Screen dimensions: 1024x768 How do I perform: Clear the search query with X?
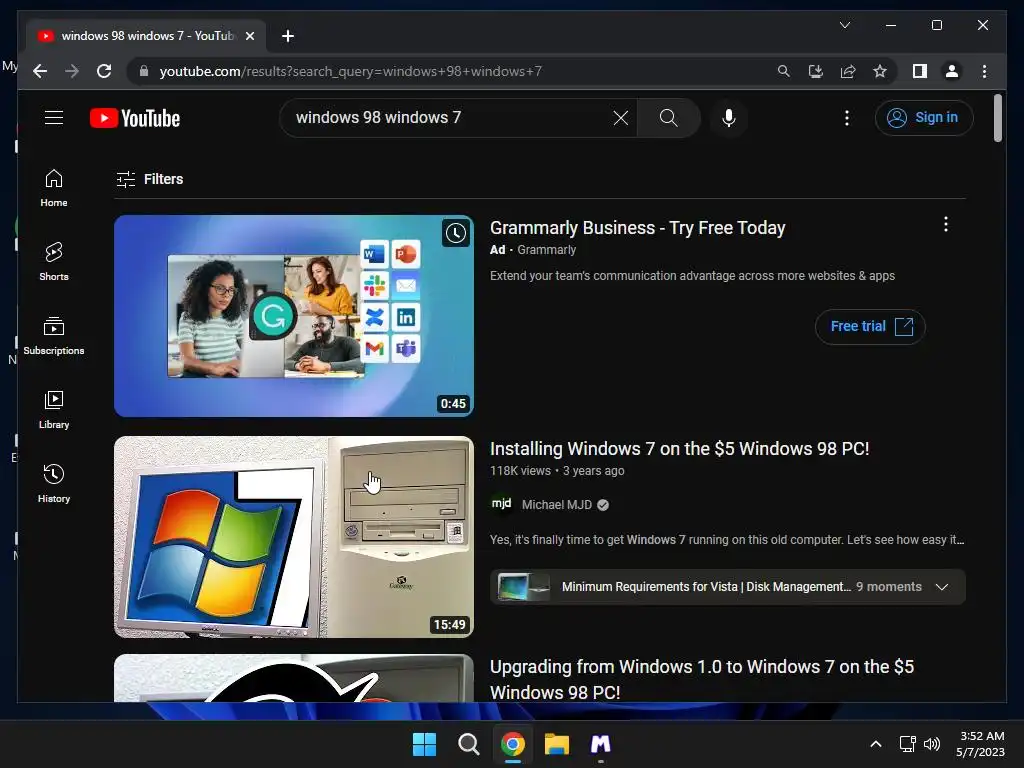point(620,118)
